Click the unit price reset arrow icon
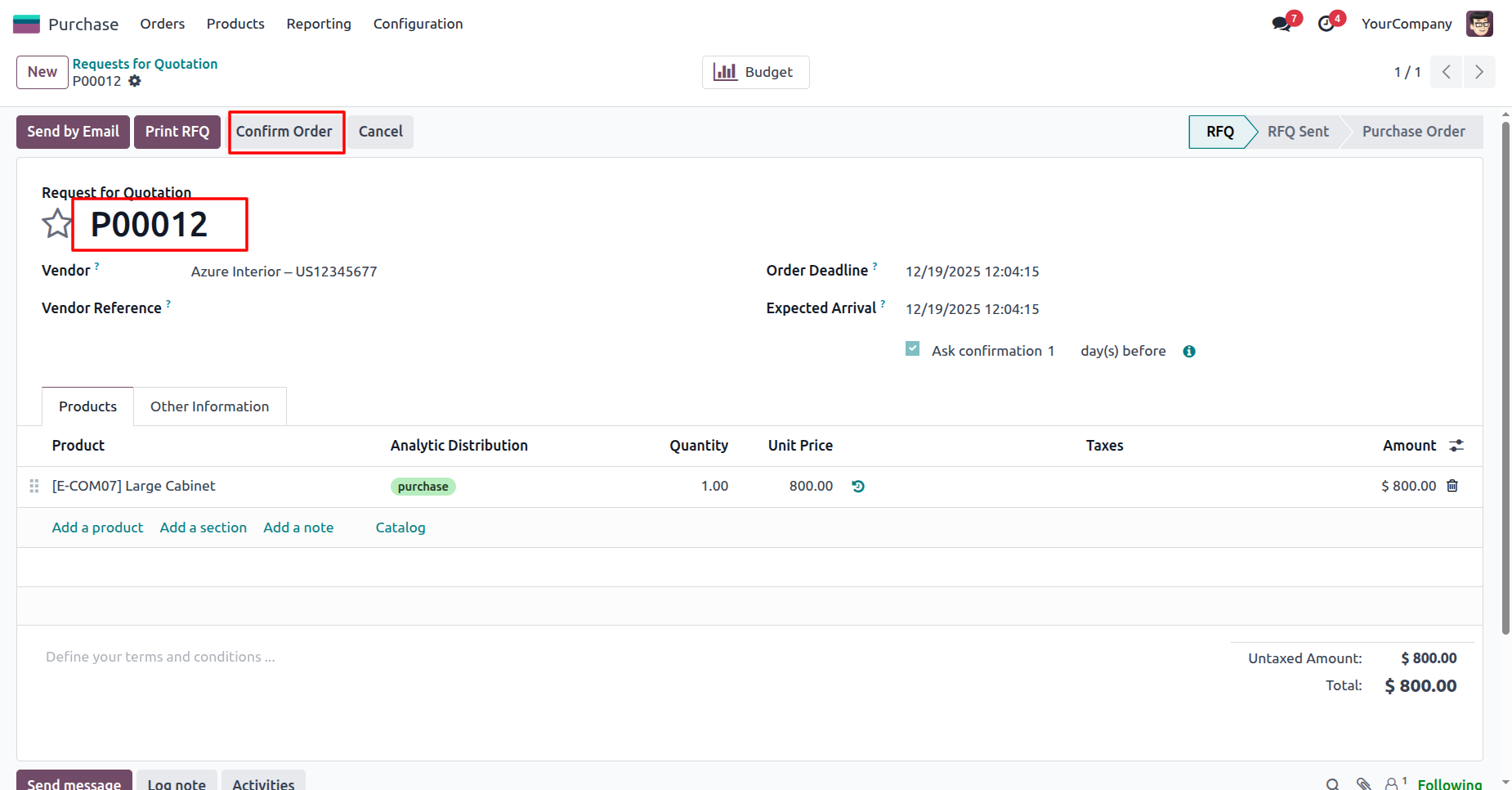Screen dimensions: 1512x790 pos(858,487)
